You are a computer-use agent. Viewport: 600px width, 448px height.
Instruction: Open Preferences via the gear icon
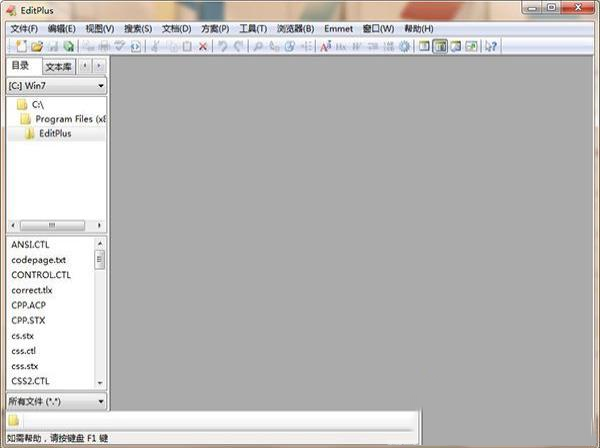coord(404,46)
